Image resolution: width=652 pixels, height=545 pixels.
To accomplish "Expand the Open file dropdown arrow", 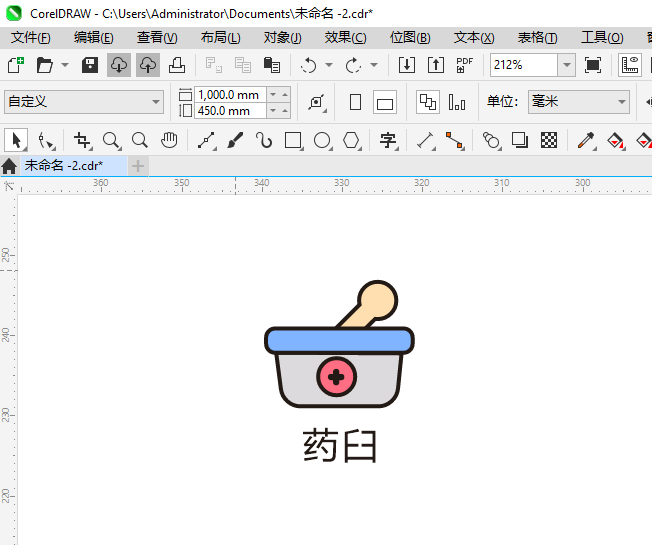I will coord(65,65).
